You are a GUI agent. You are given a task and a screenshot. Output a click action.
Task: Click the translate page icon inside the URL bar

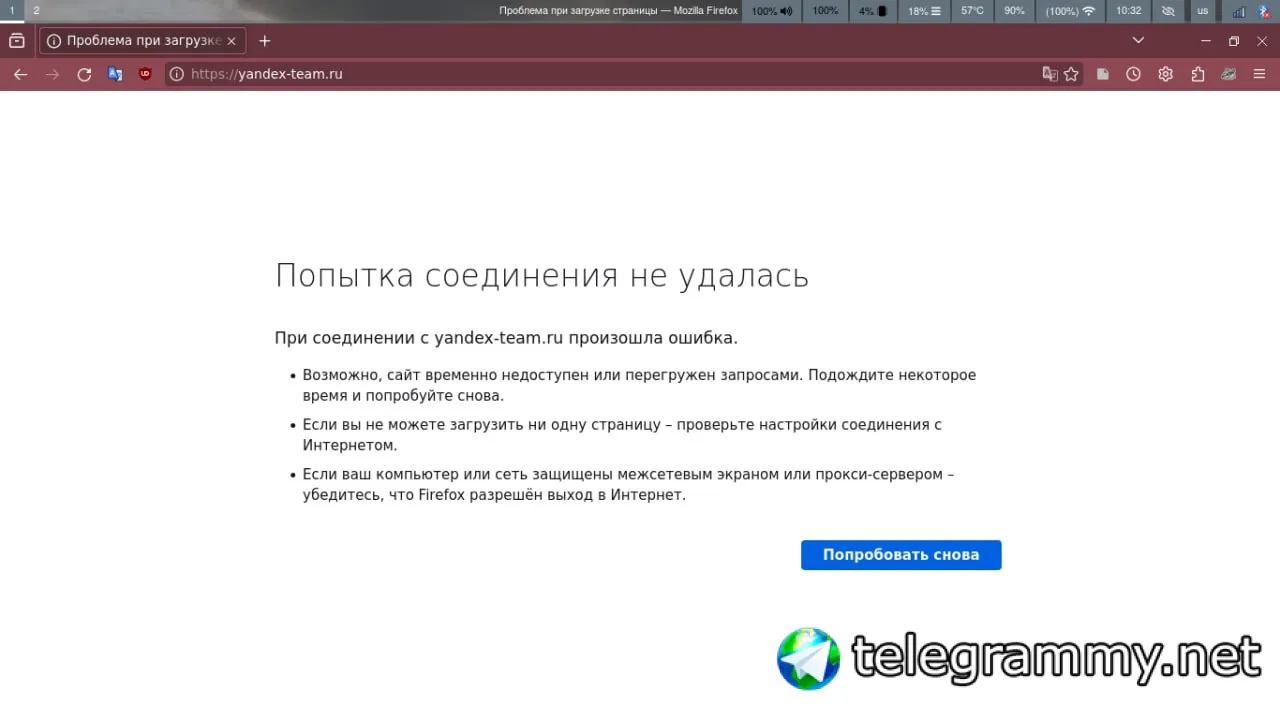tap(1049, 74)
